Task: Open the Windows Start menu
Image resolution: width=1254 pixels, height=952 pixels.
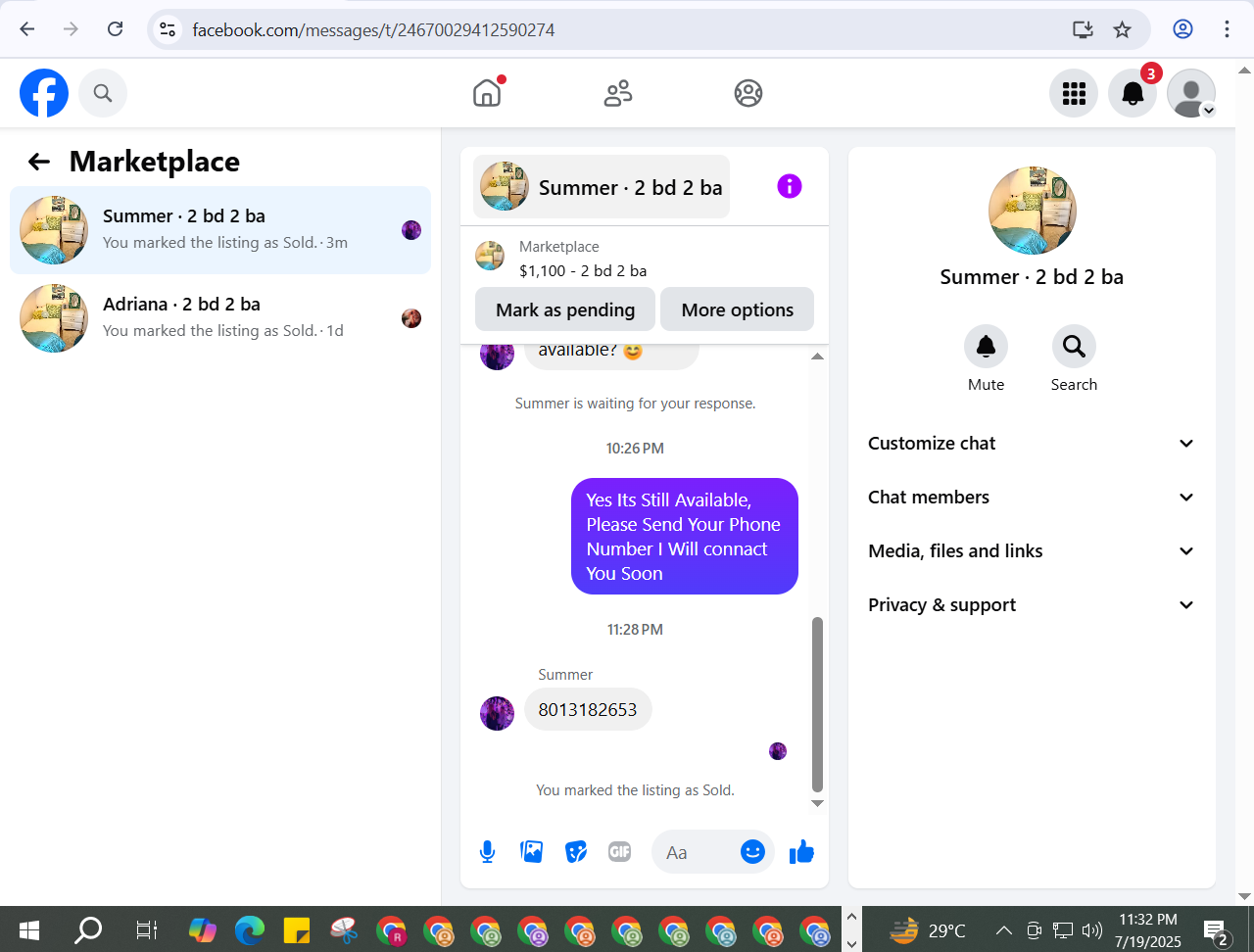Action: coord(29,929)
